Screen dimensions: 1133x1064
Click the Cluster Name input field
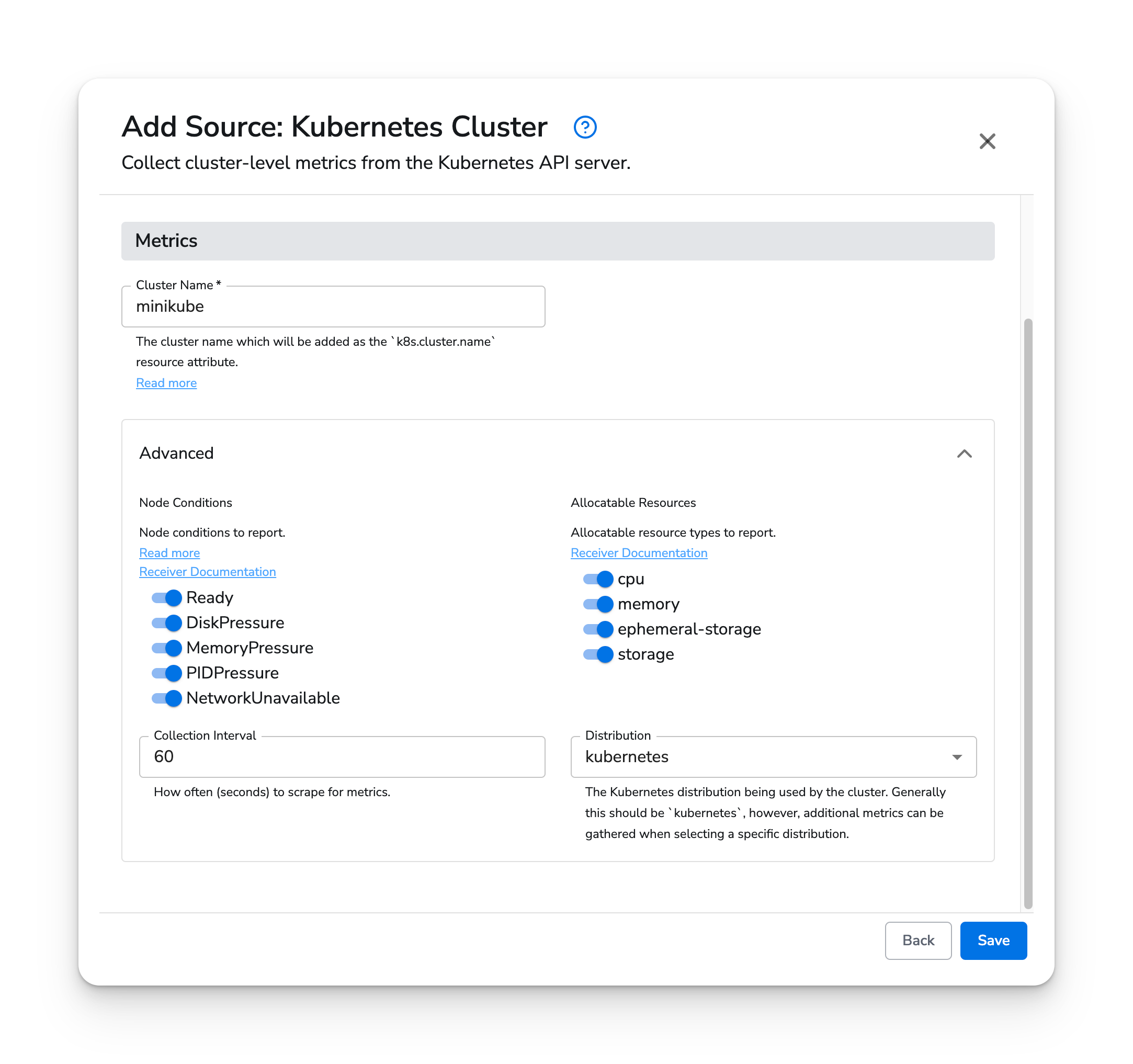(334, 307)
